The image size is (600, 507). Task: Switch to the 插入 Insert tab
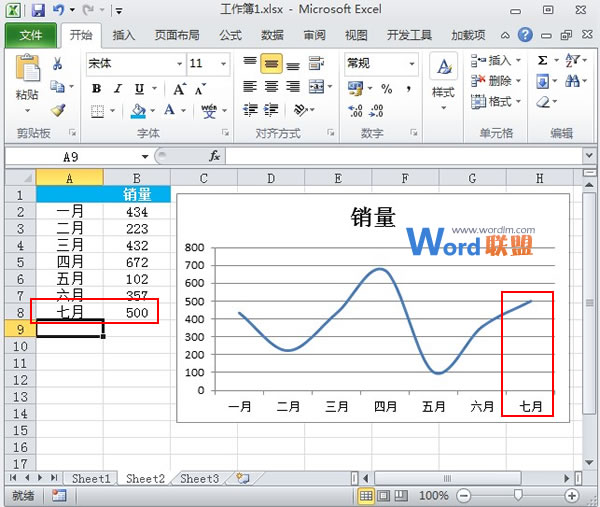(124, 35)
